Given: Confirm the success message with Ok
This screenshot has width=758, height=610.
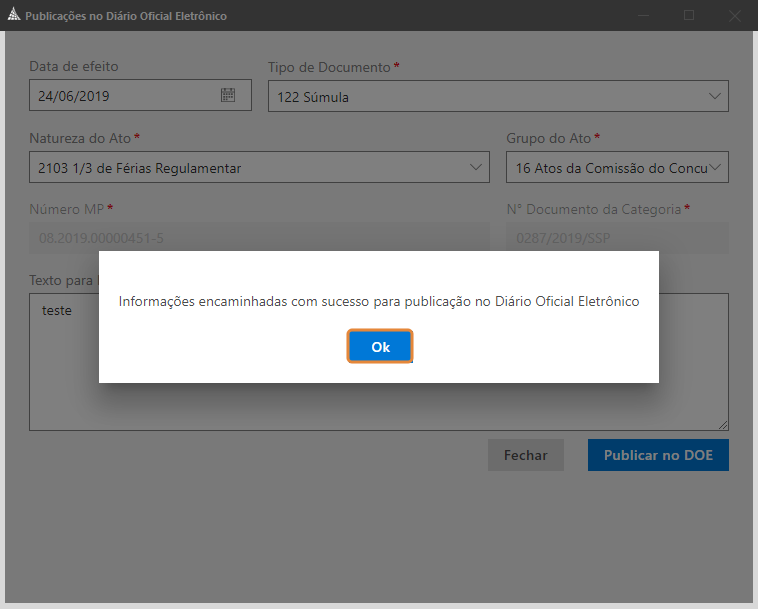Looking at the screenshot, I should pyautogui.click(x=380, y=346).
